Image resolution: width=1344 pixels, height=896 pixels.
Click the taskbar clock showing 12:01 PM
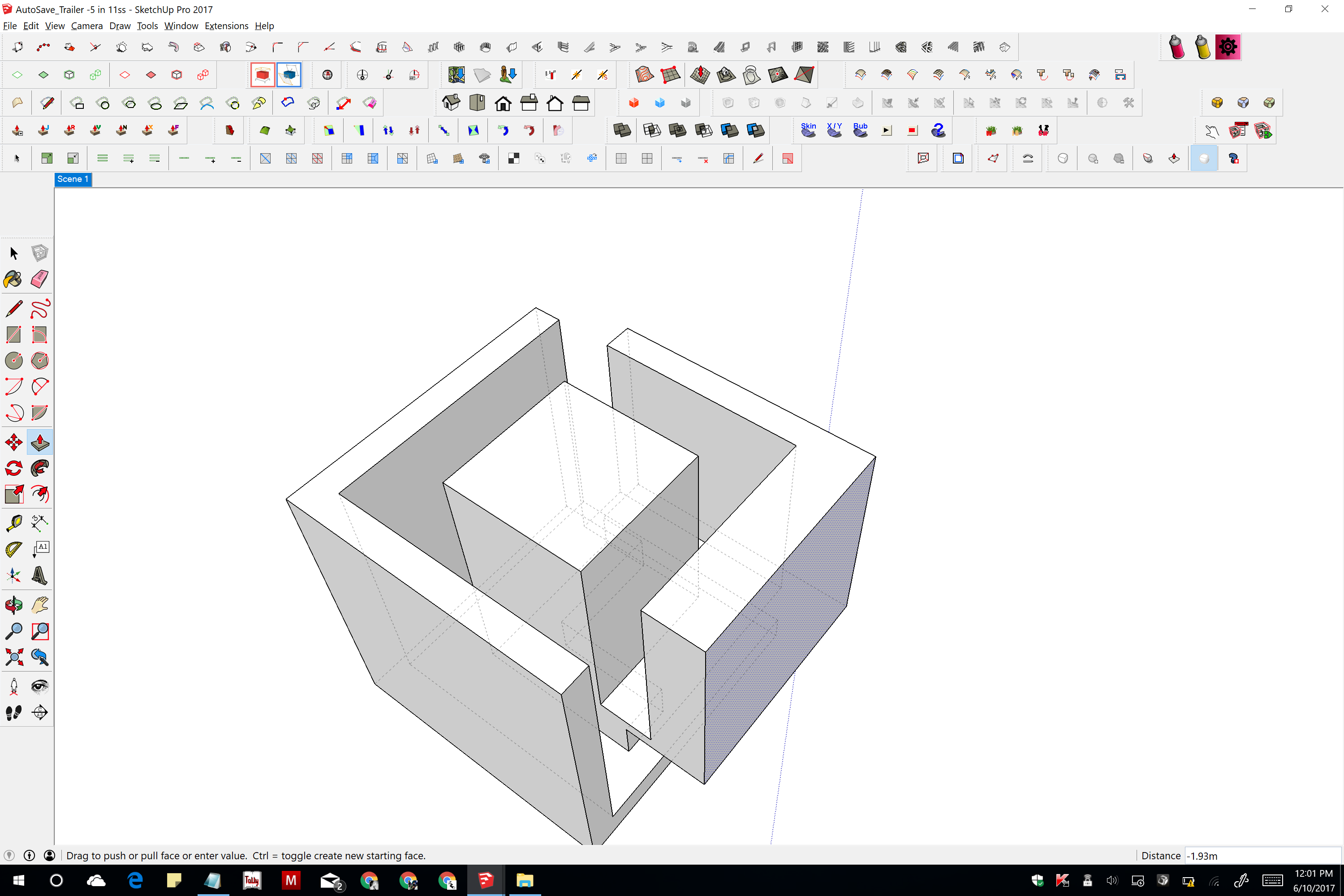point(1314,880)
